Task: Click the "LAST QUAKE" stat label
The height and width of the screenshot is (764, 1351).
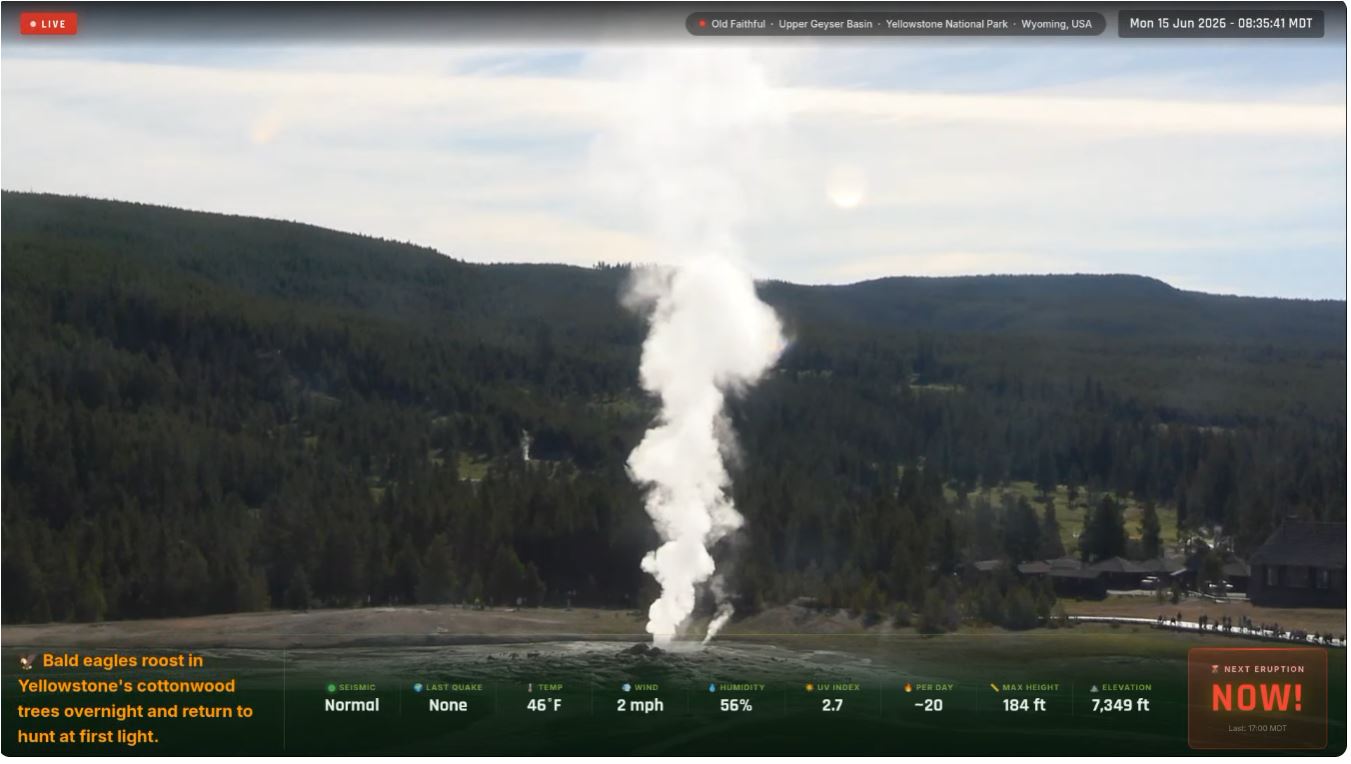Action: click(454, 688)
